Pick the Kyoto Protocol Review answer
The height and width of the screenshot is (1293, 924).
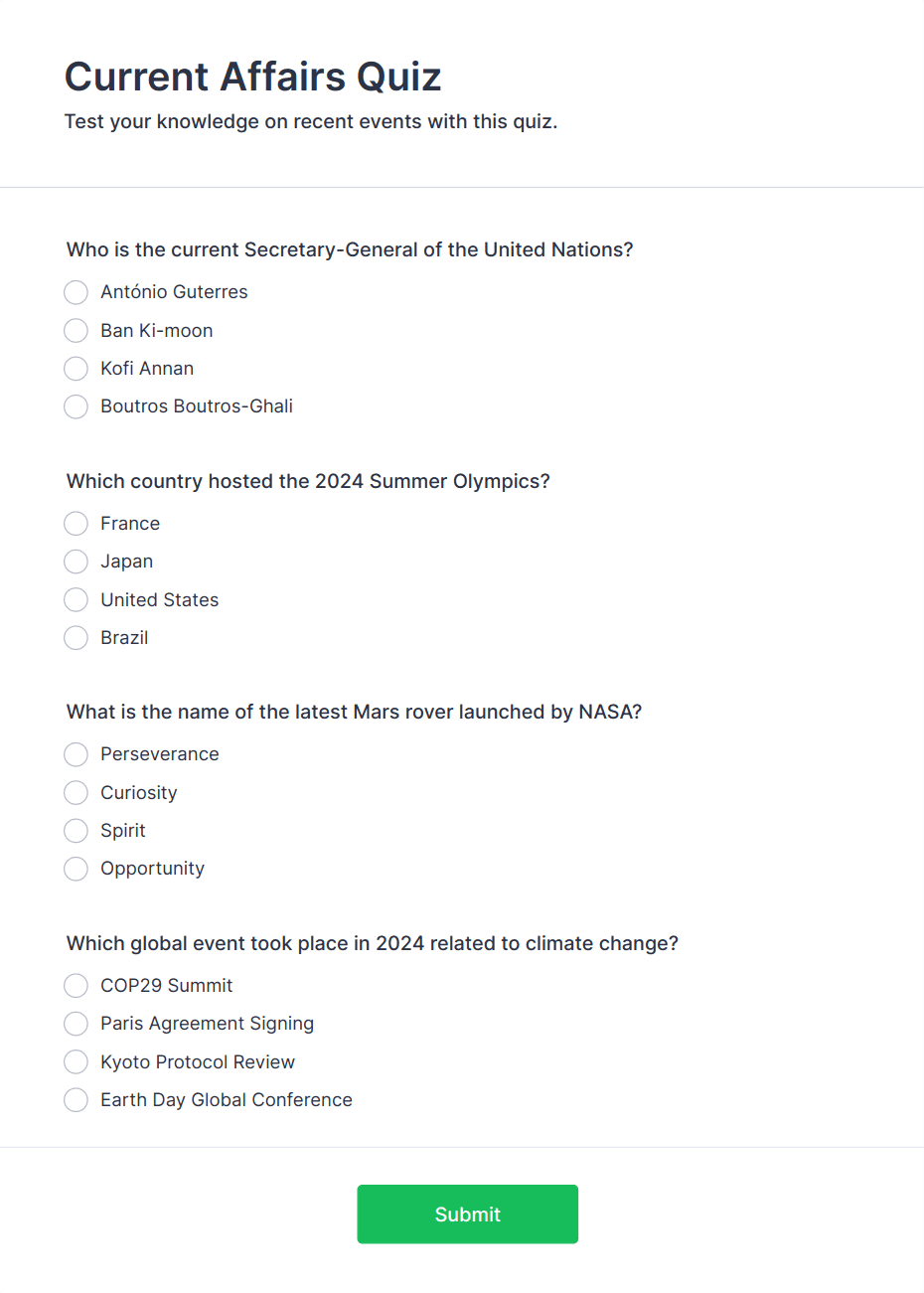[77, 1062]
